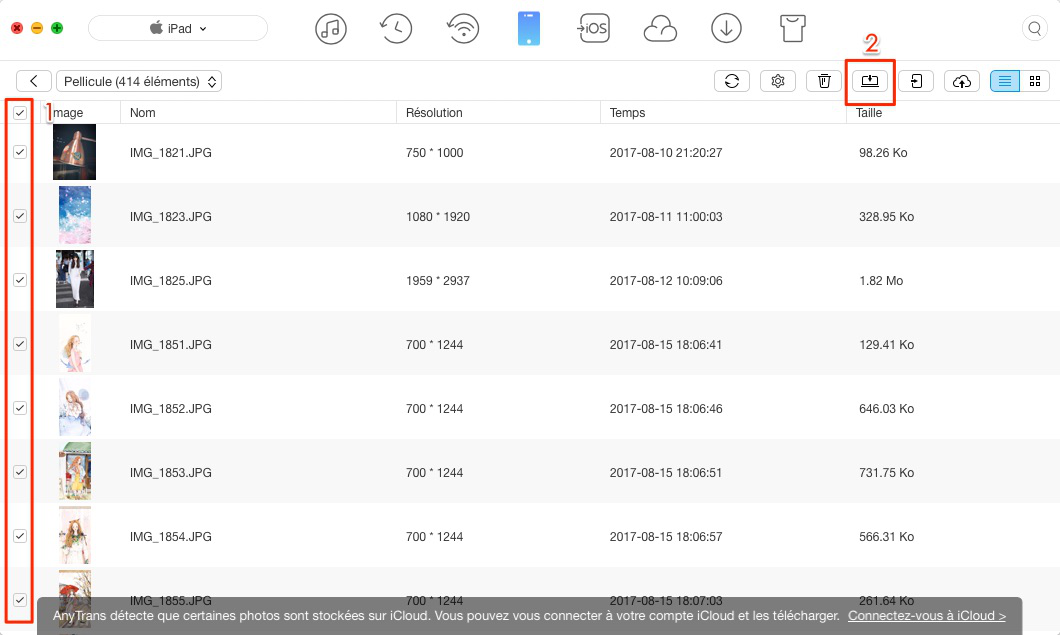
Task: Go back with the left arrow
Action: tap(33, 81)
